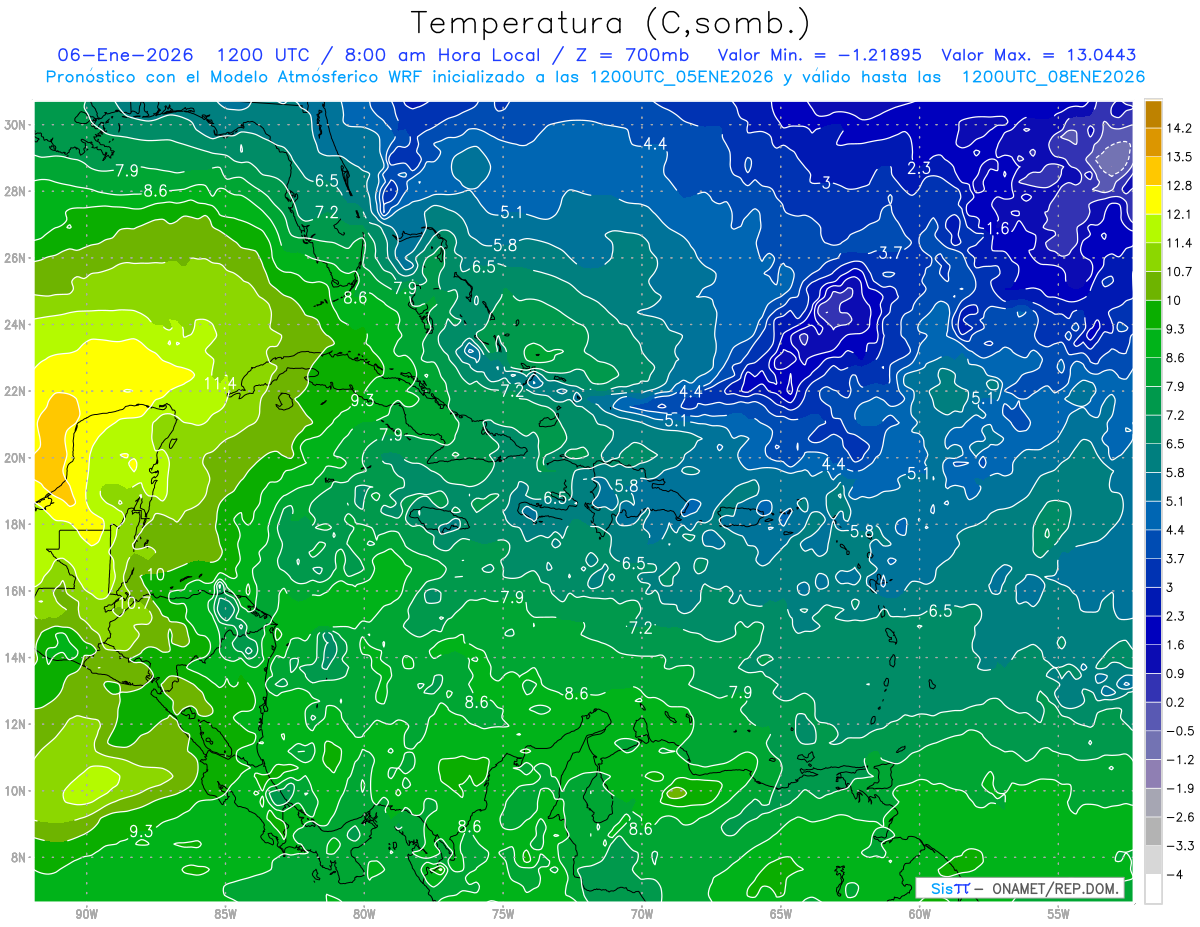Click the 70W longitude axis label
This screenshot has height=927, width=1200.
click(x=642, y=914)
